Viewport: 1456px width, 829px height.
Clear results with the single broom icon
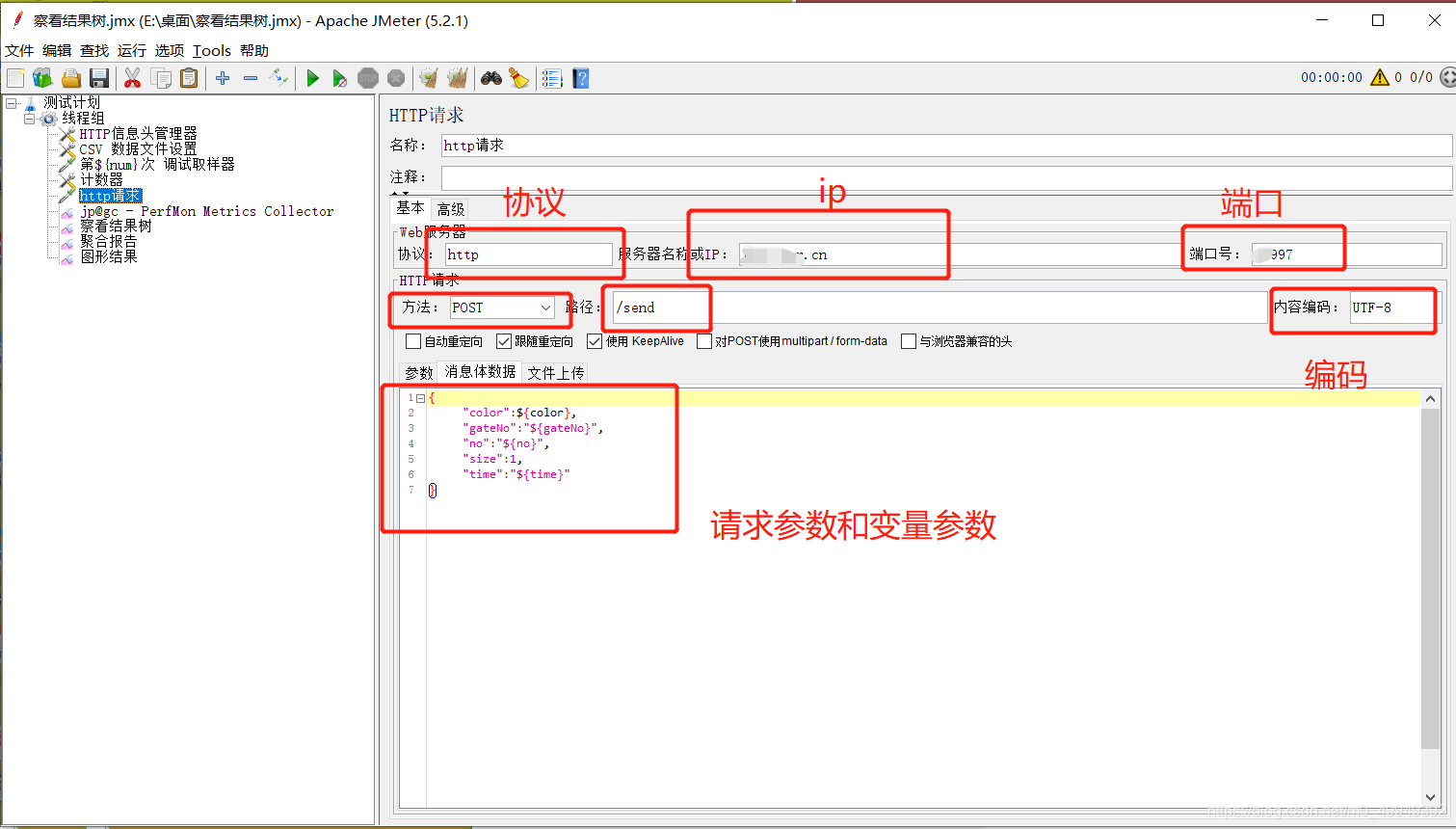pyautogui.click(x=429, y=78)
